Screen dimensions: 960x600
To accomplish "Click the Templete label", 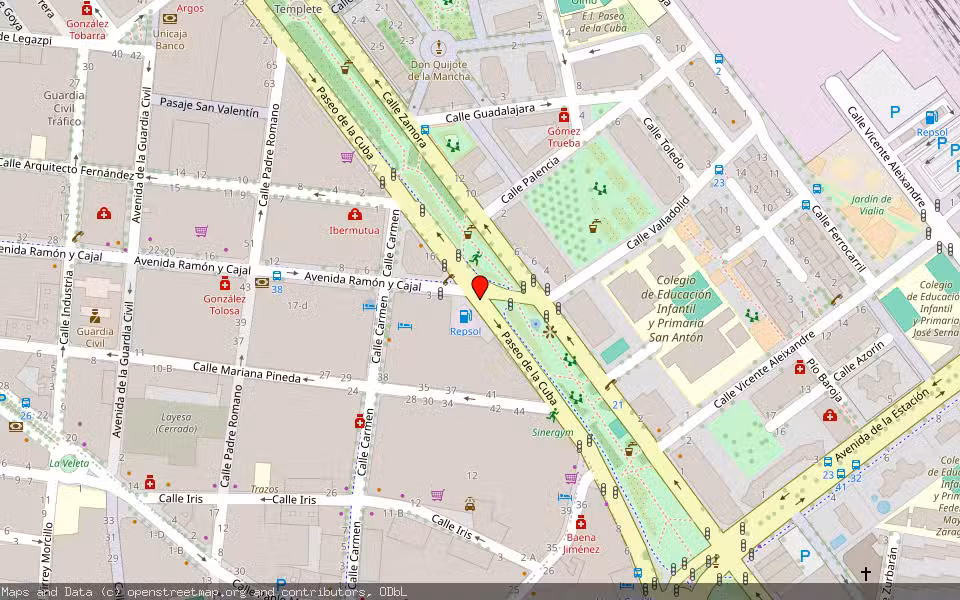I will click(x=298, y=9).
